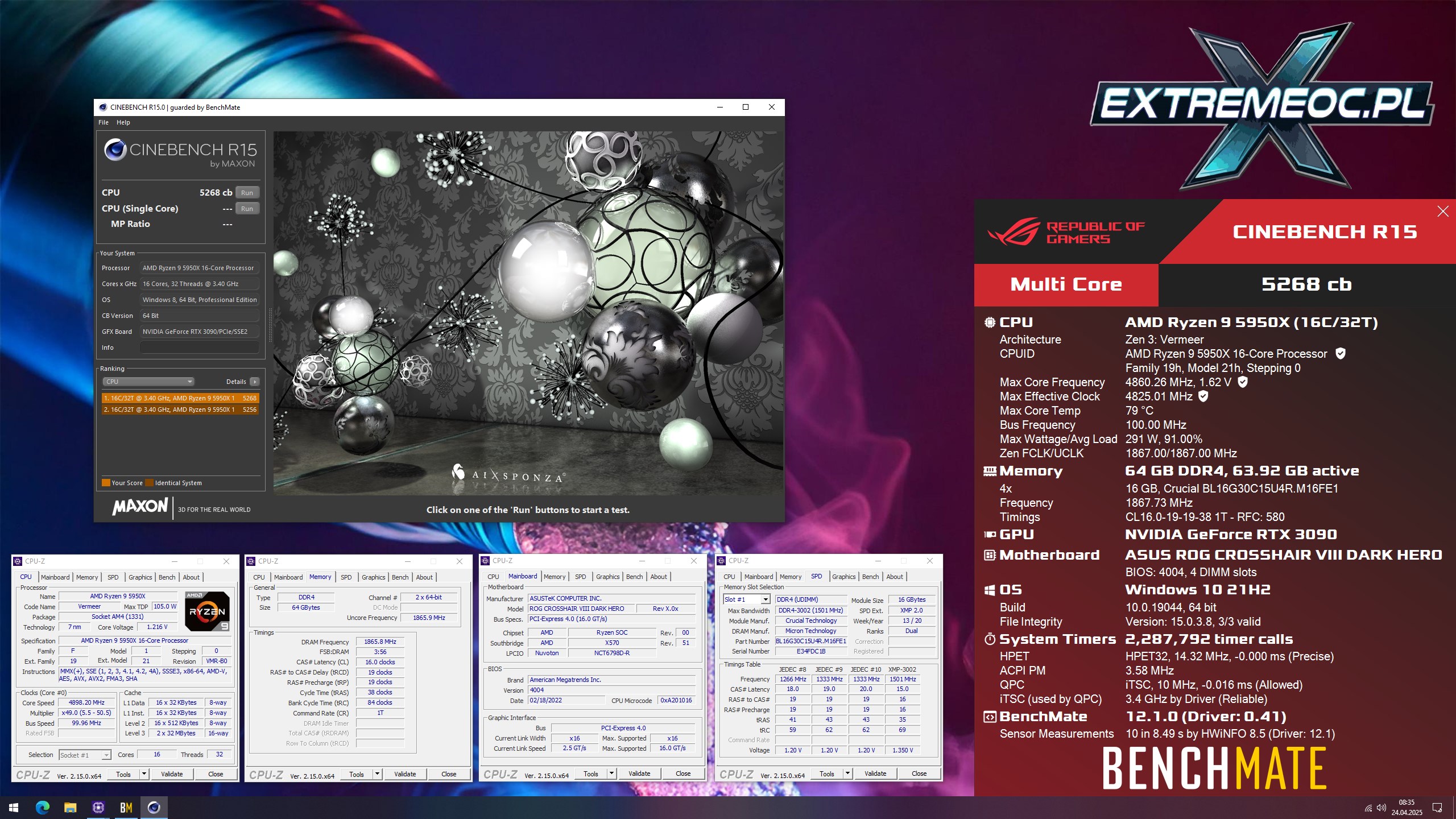Screen dimensions: 1456x819
Task: Click the ROG Republic of Gamers logo
Action: (1065, 232)
